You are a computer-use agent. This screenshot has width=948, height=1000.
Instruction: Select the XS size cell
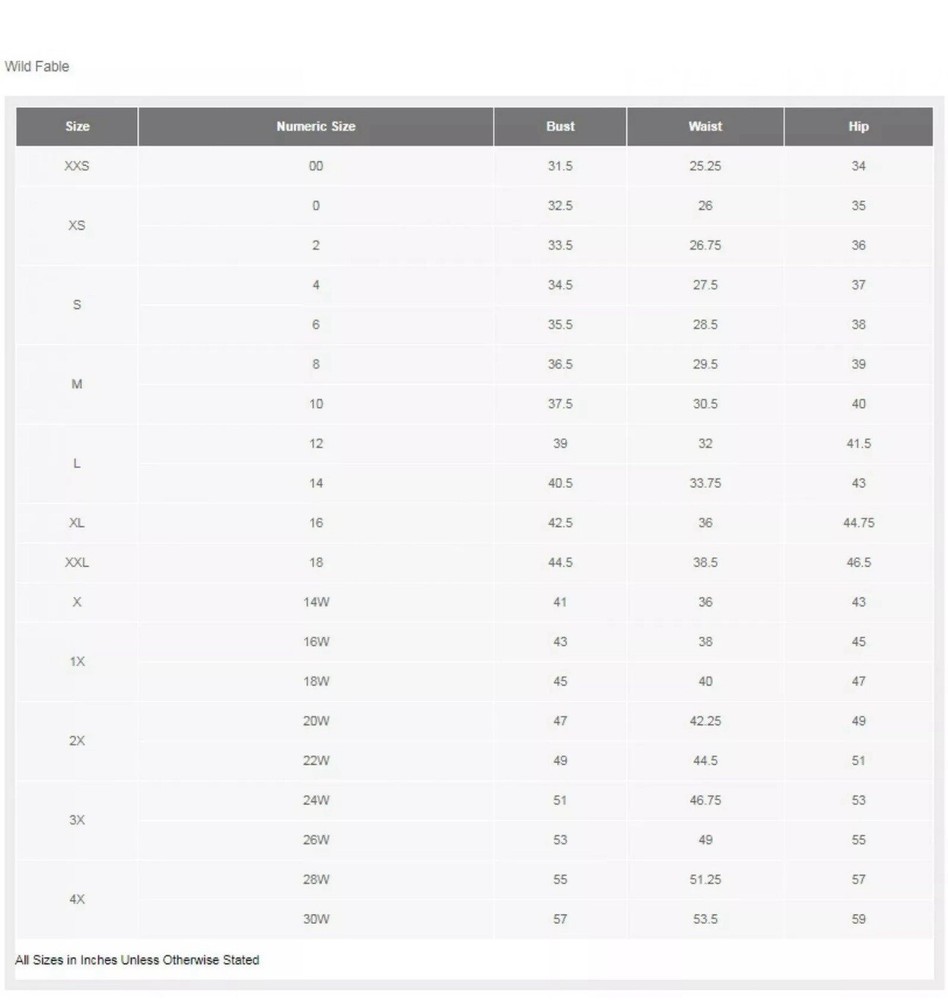click(x=77, y=225)
